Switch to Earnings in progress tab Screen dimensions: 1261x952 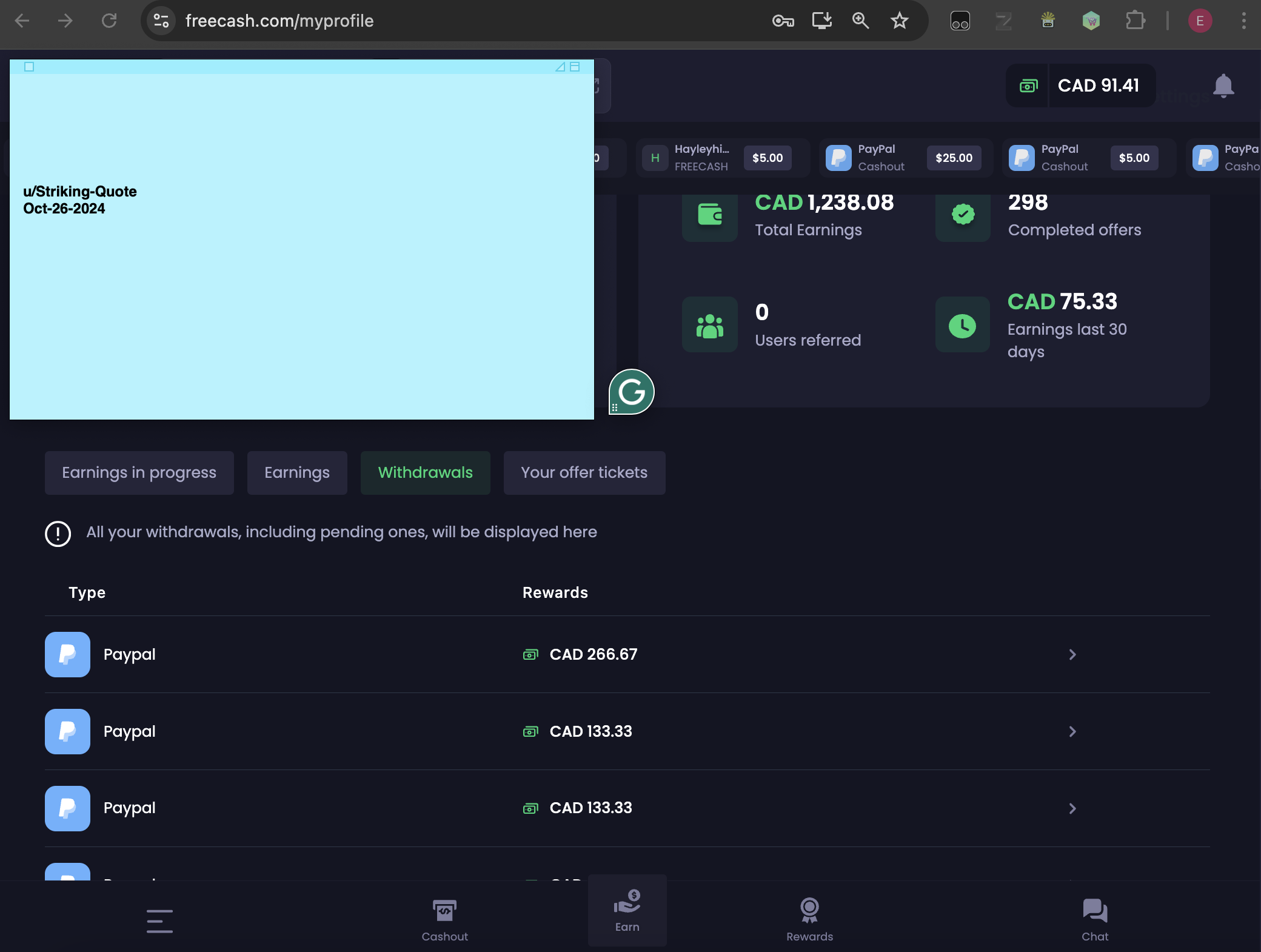tap(139, 473)
